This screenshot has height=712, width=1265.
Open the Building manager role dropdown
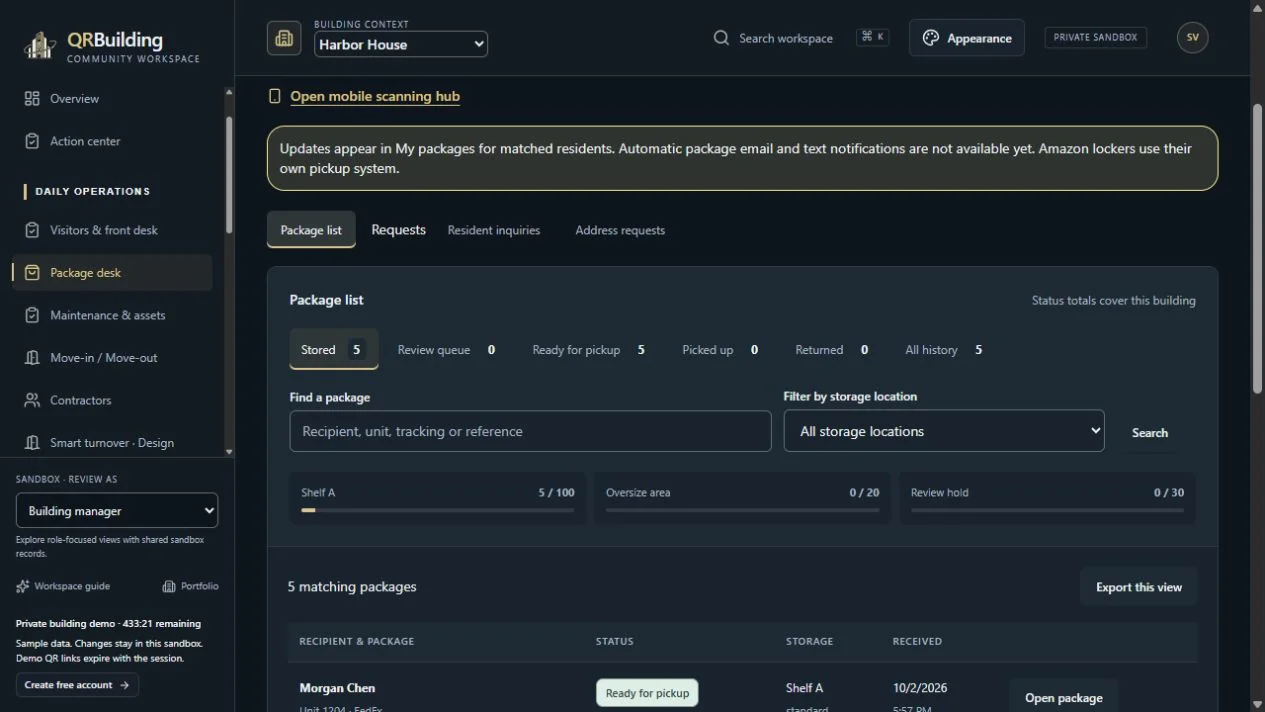[x=117, y=510]
